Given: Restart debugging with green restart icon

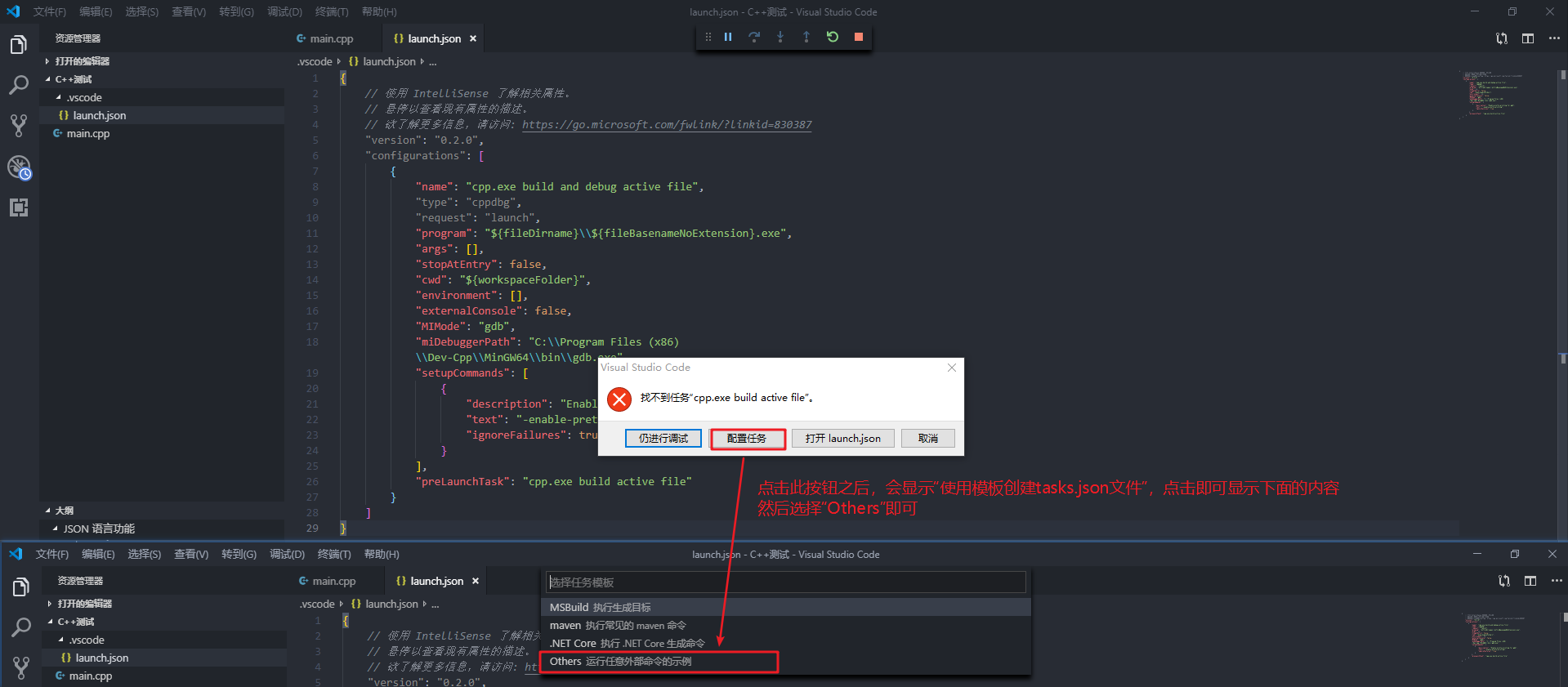Looking at the screenshot, I should pos(833,37).
